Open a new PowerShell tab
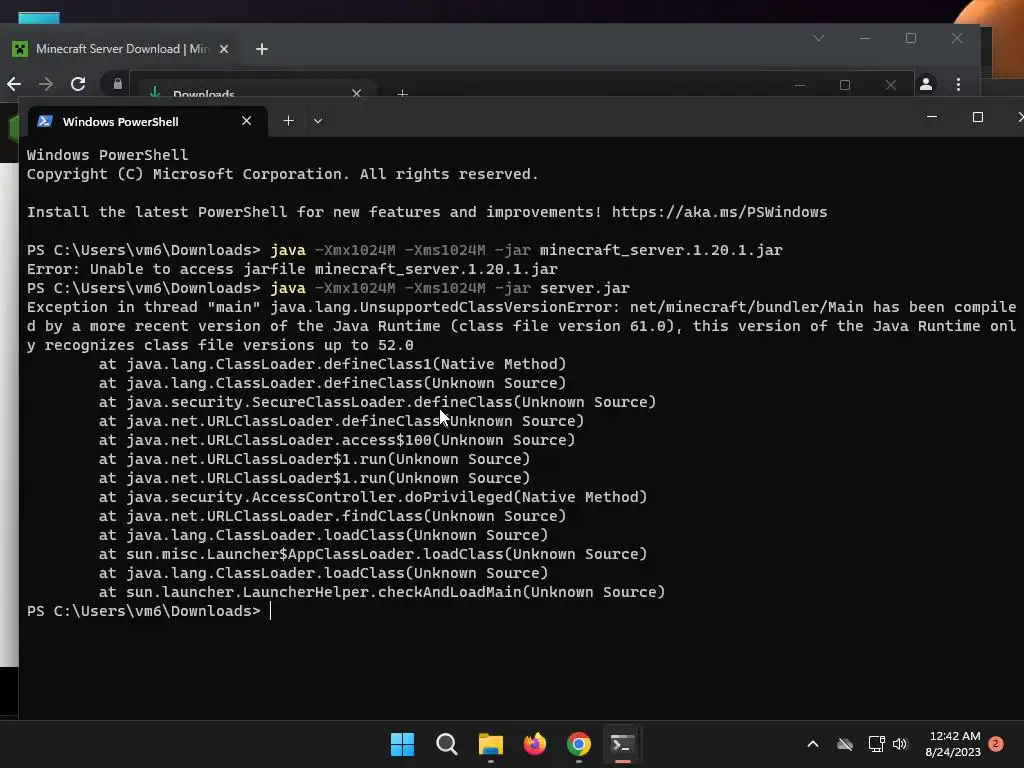The image size is (1024, 768). pos(288,121)
